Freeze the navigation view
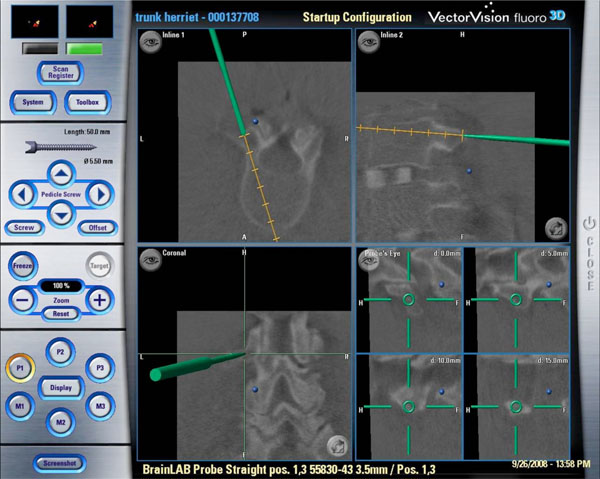 click(23, 266)
